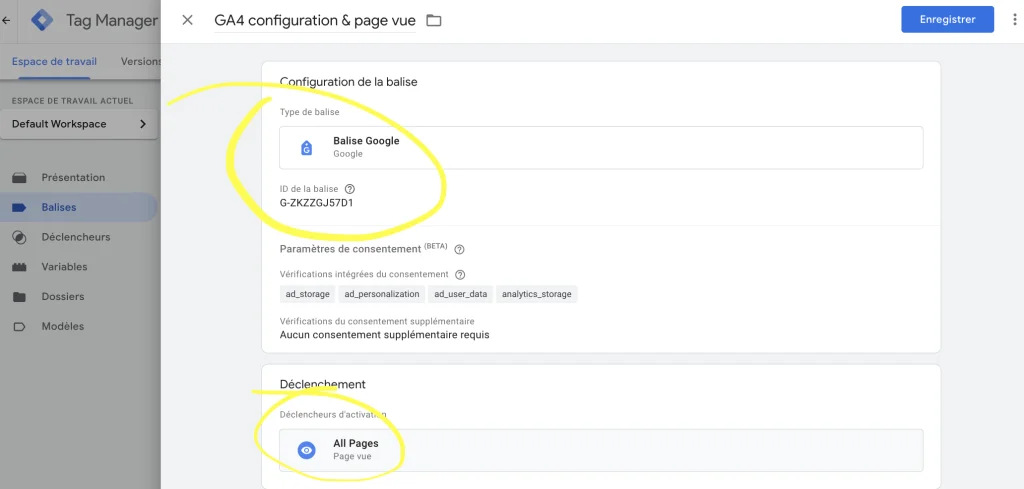
Task: Switch to the Versions tab
Action: (140, 61)
